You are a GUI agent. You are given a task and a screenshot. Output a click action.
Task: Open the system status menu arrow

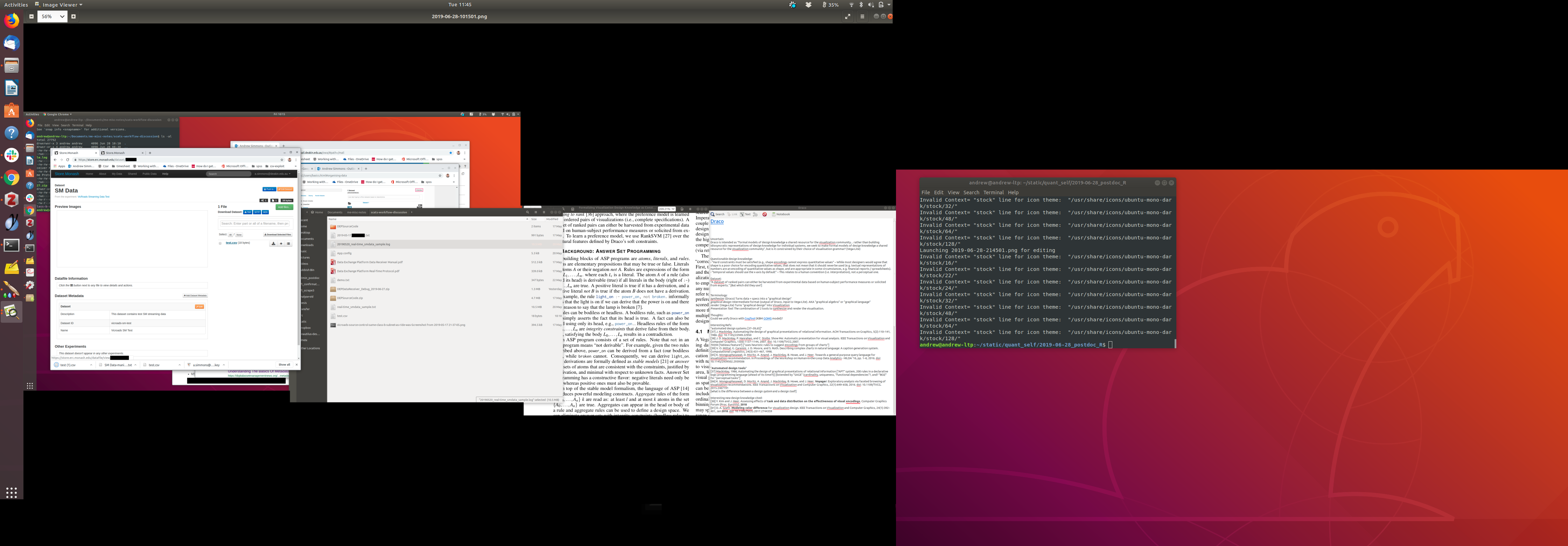point(889,4)
